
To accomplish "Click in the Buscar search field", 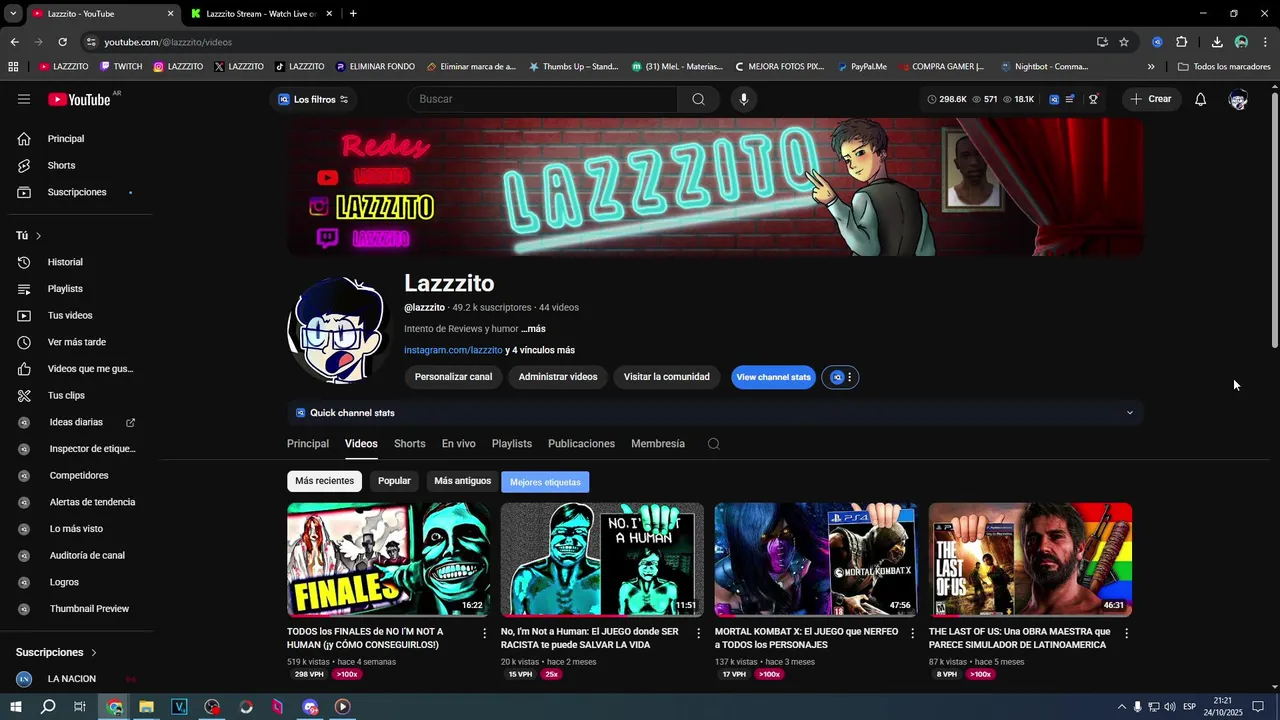I will pos(543,99).
